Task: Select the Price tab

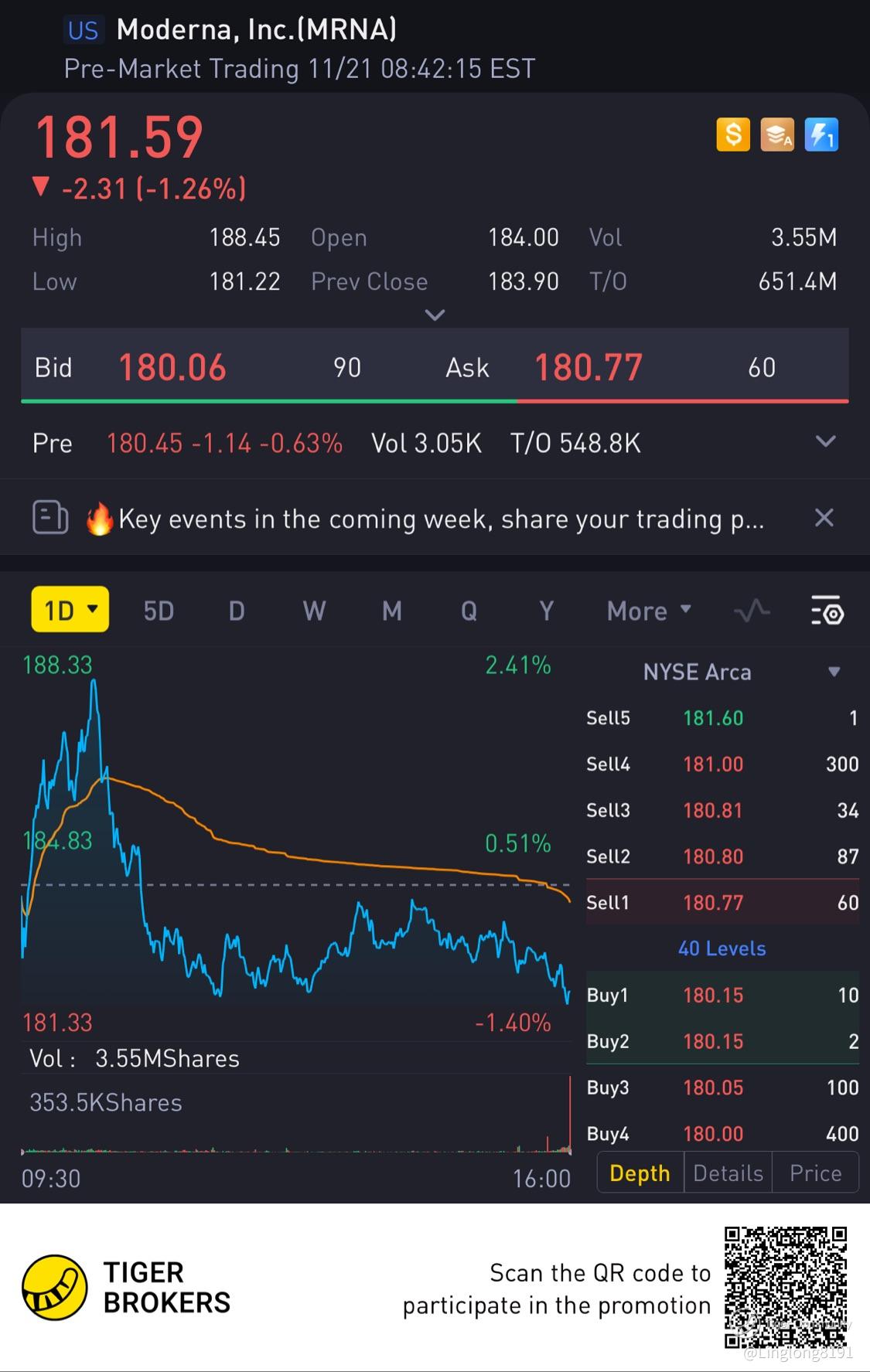Action: click(x=815, y=1173)
